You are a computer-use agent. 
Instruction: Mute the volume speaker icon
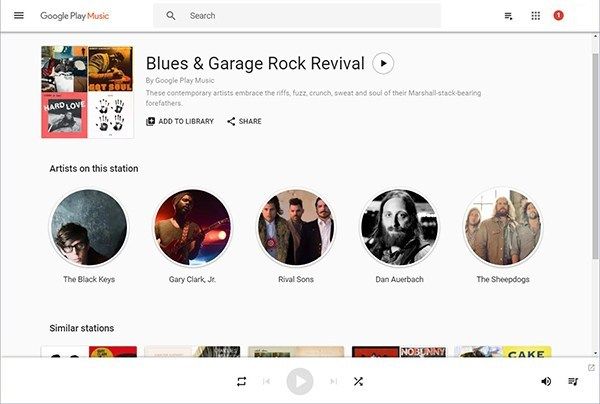[546, 381]
